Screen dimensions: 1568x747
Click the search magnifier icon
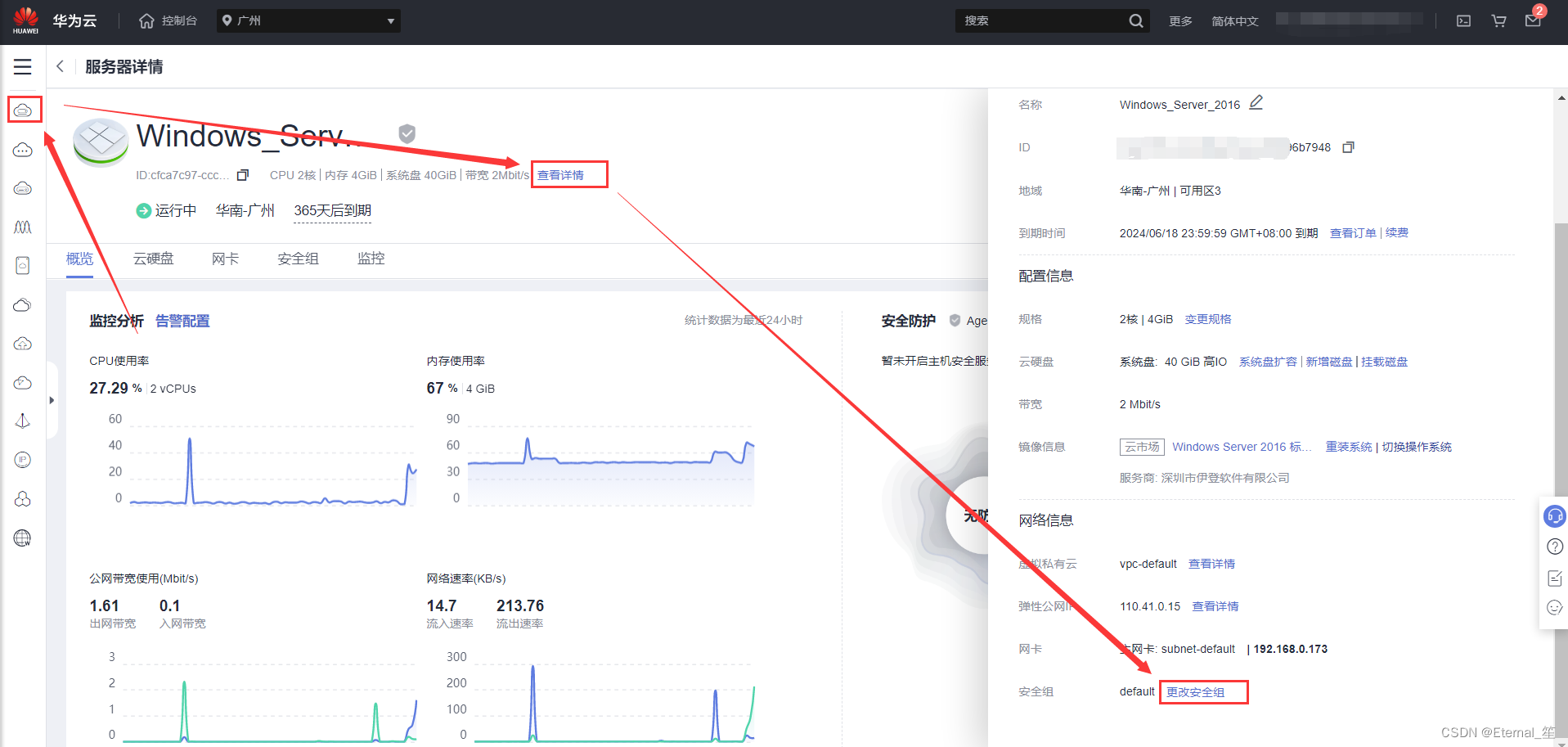tap(1136, 20)
